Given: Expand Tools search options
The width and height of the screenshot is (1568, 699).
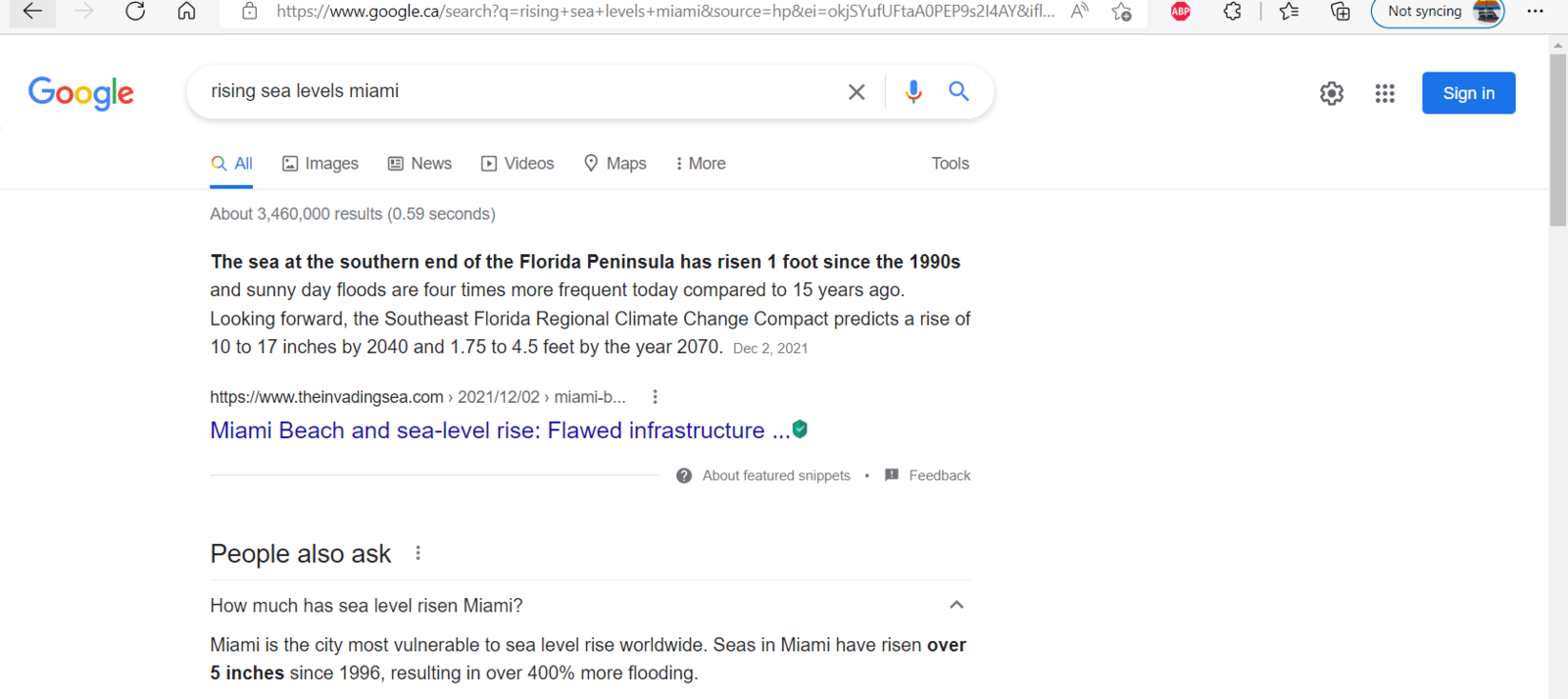Looking at the screenshot, I should point(950,164).
